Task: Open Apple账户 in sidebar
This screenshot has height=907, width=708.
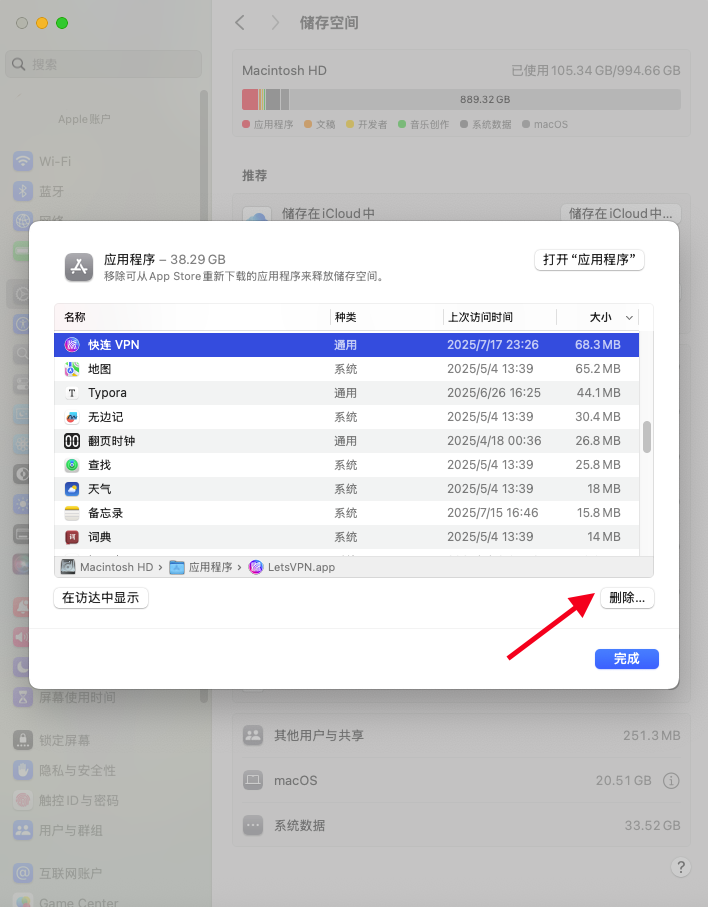Action: click(x=84, y=119)
